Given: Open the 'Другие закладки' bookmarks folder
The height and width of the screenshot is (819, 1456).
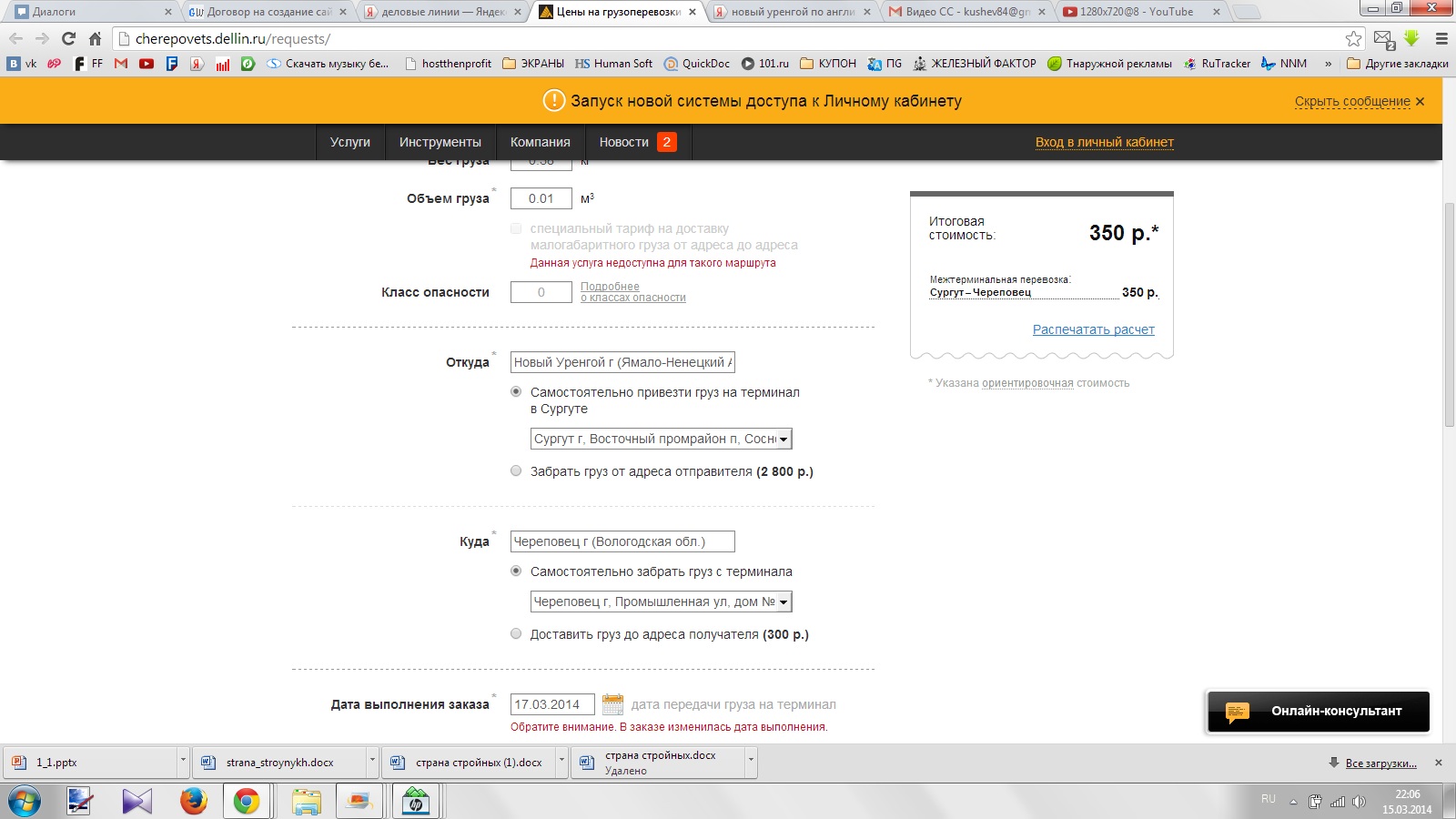Looking at the screenshot, I should (x=1397, y=64).
